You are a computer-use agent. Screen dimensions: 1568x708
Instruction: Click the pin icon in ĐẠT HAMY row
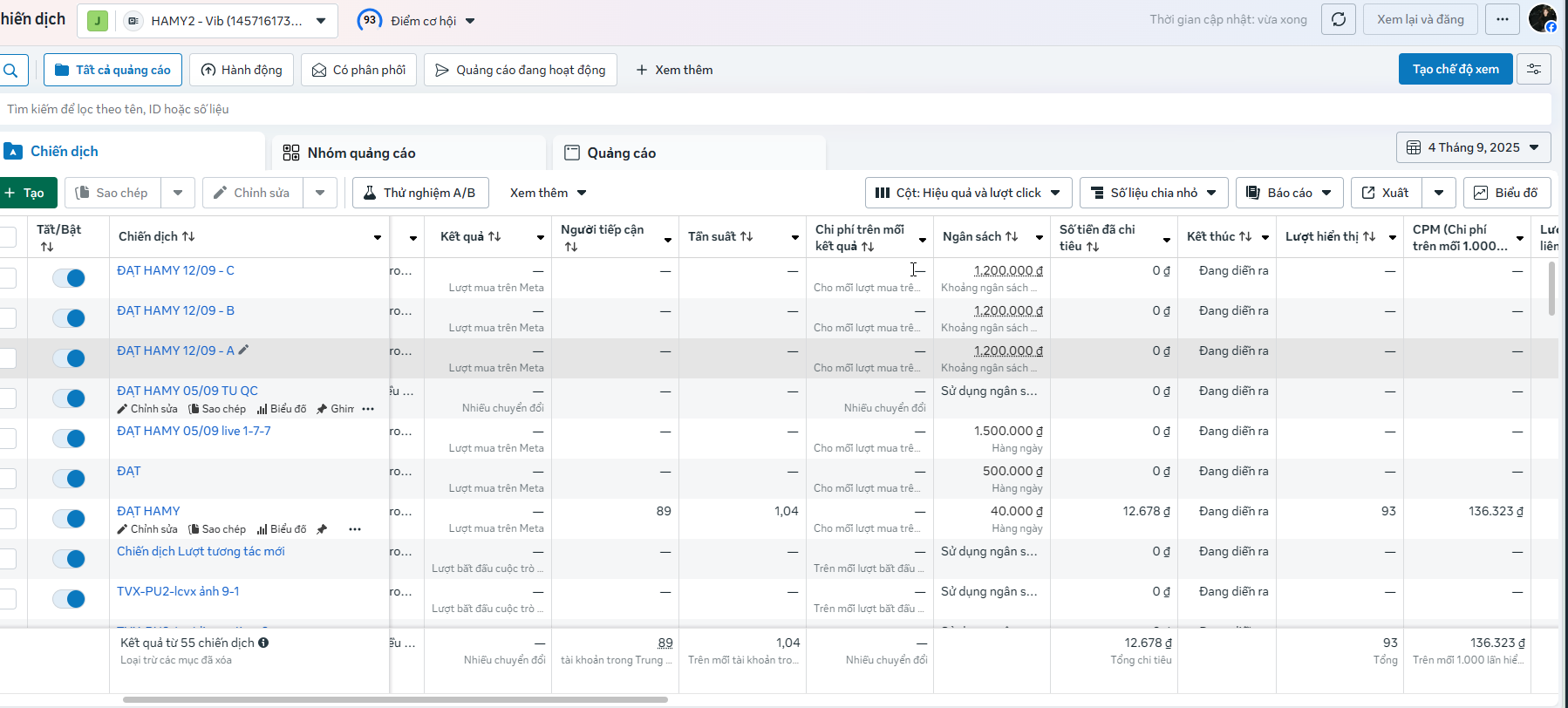pos(322,529)
